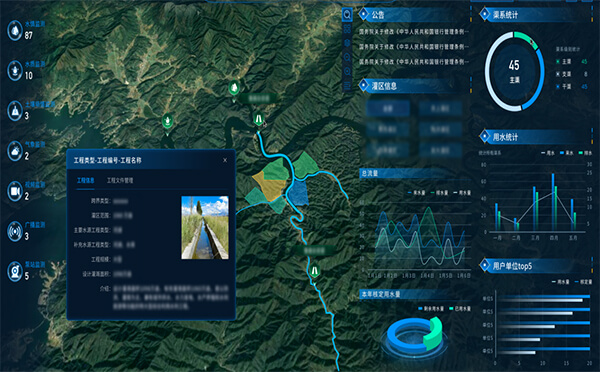Click the search magnifier map tool

coord(347,15)
